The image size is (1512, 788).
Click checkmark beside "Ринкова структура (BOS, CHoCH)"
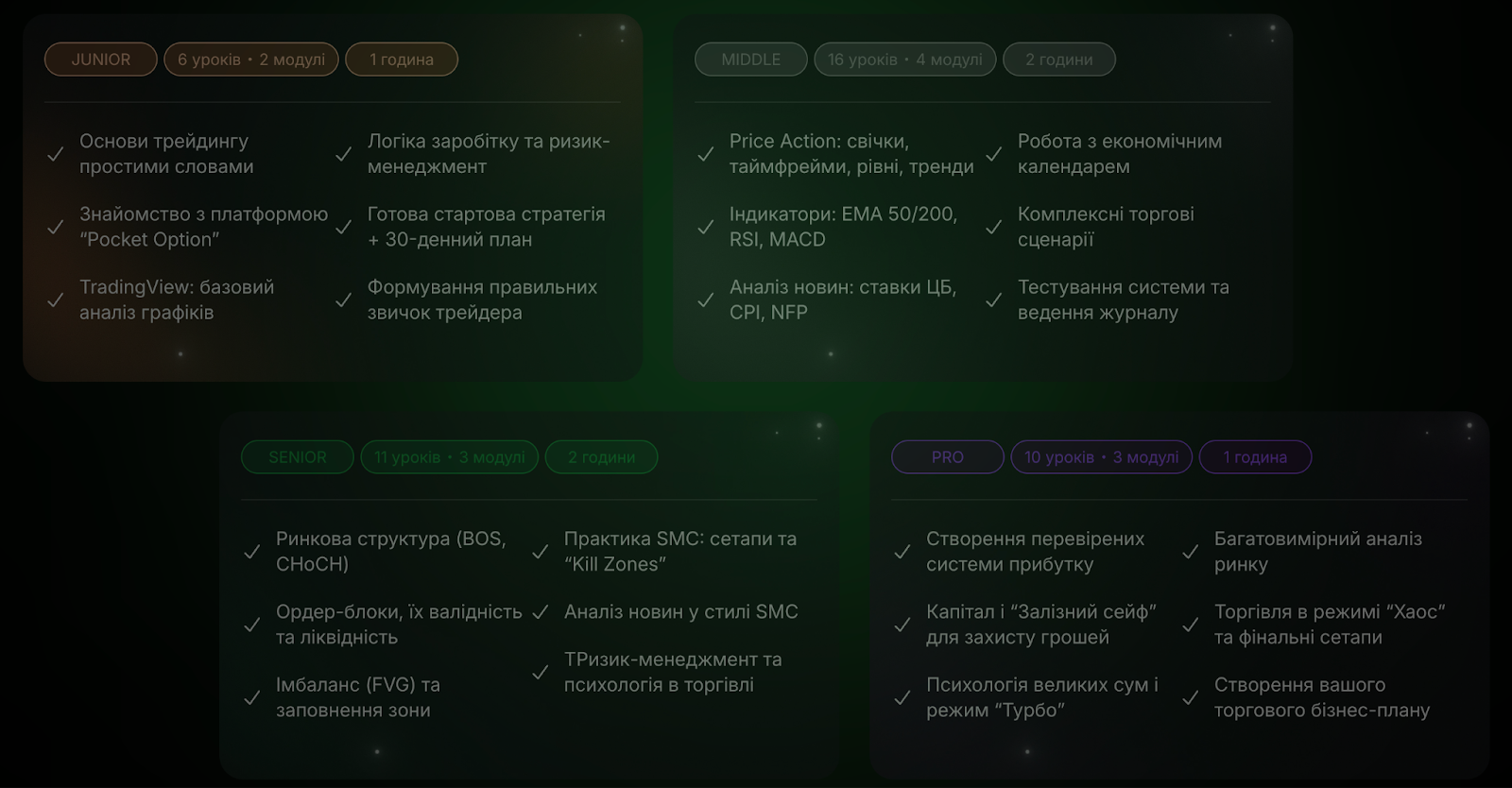point(252,552)
